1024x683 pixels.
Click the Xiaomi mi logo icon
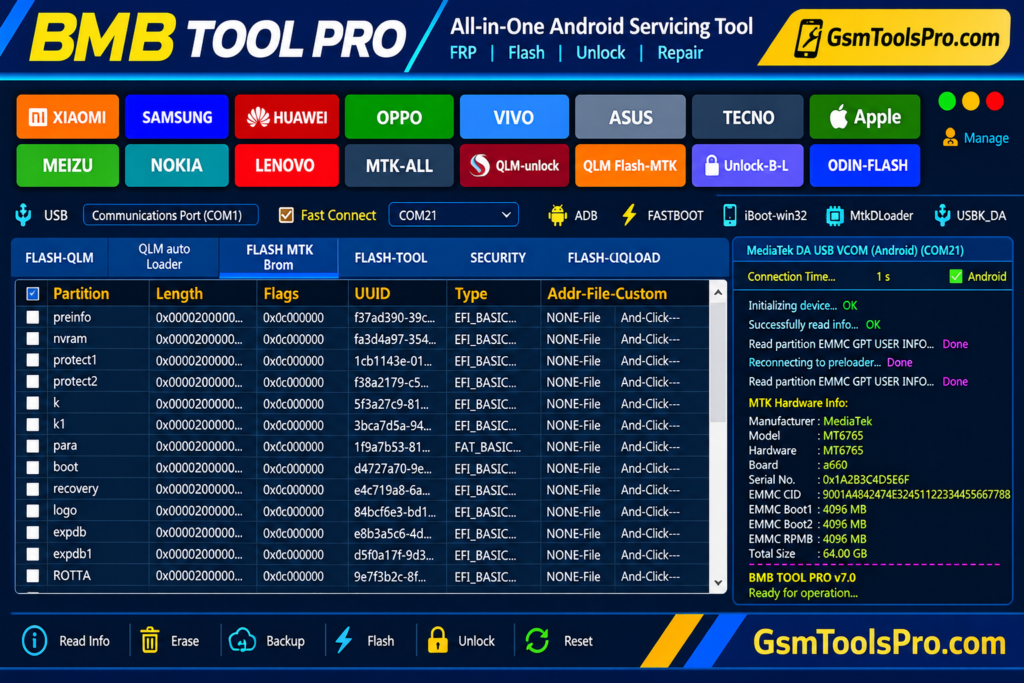pos(38,118)
